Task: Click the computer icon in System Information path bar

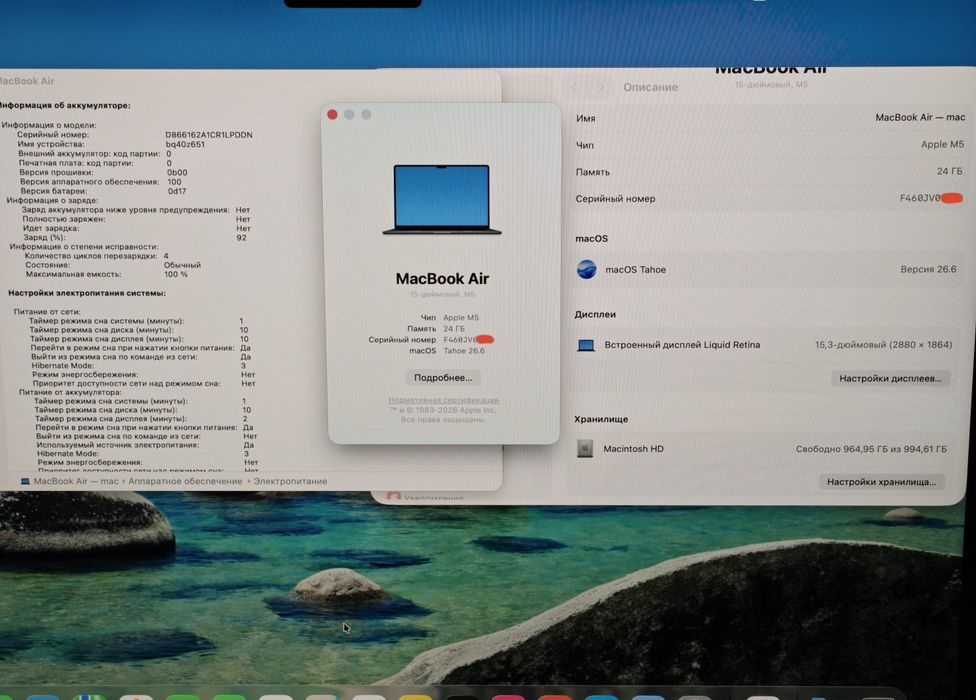Action: (x=25, y=481)
